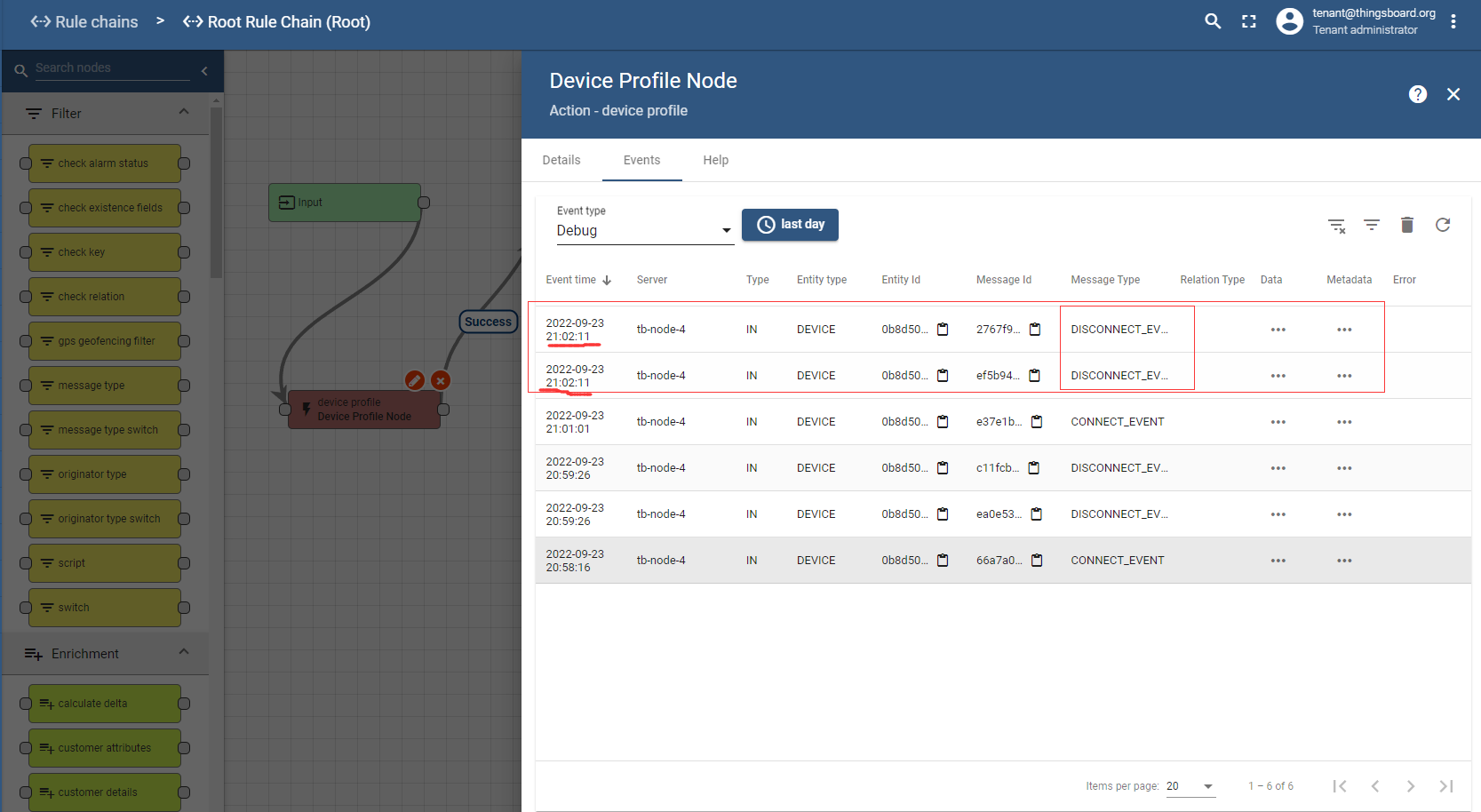Viewport: 1481px width, 812px height.
Task: Open the user account menu dots
Action: click(x=1453, y=21)
